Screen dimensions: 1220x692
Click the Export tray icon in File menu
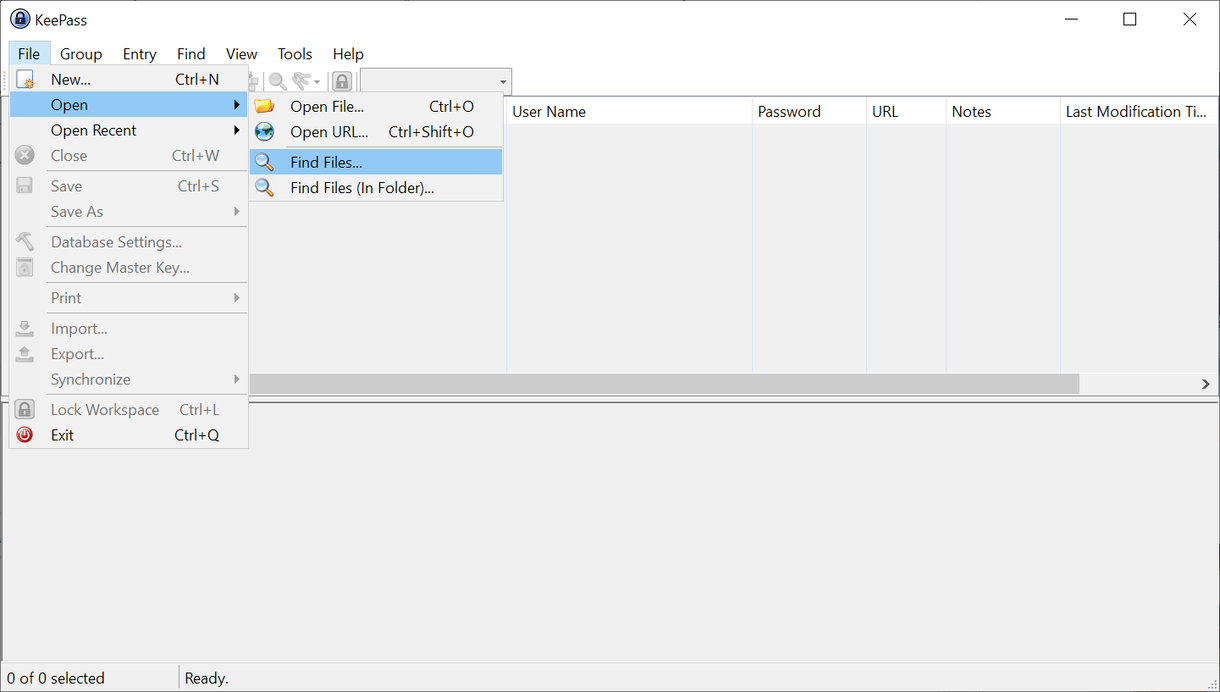[25, 354]
